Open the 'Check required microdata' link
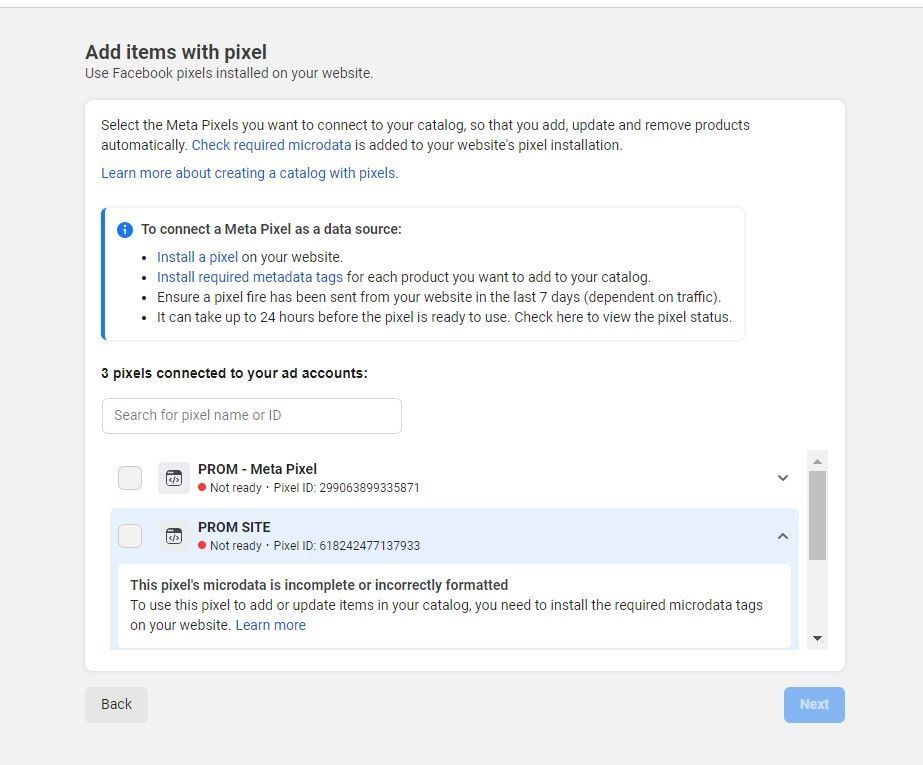This screenshot has width=923, height=765. click(x=271, y=145)
